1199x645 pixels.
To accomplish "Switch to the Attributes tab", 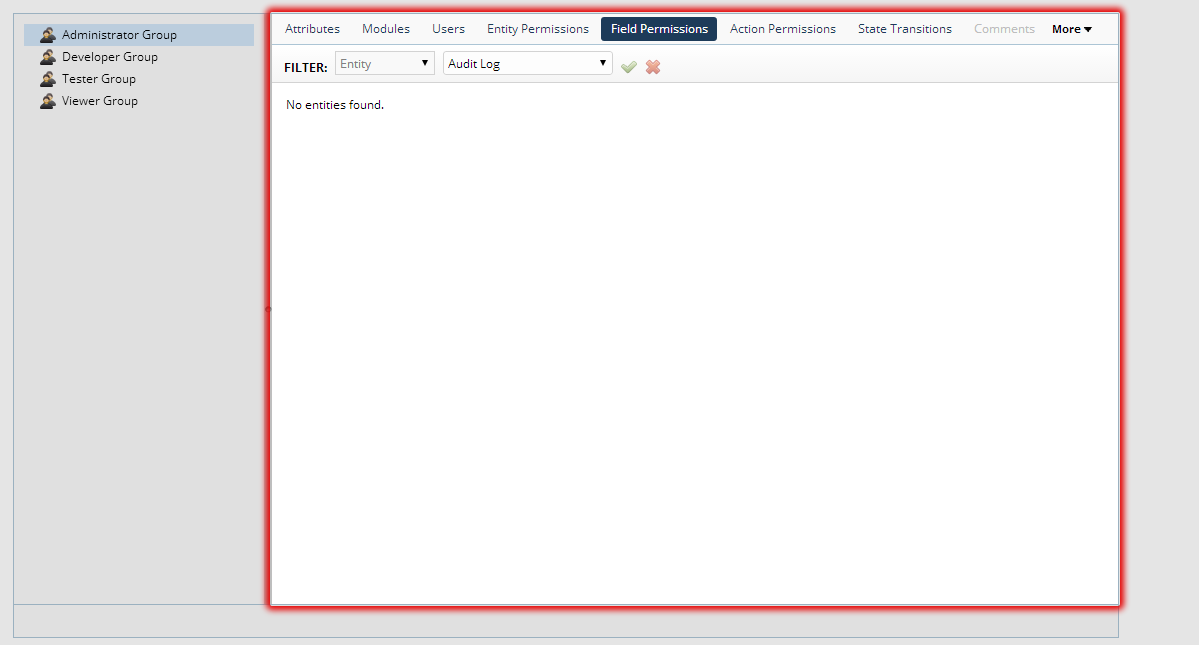I will coord(312,29).
